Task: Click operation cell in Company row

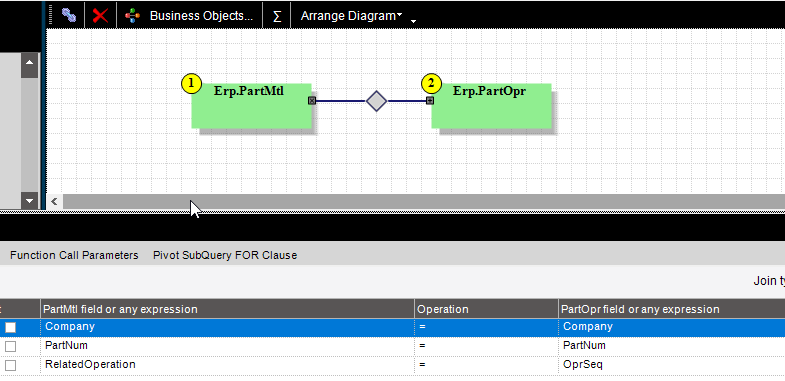Action: (x=486, y=327)
